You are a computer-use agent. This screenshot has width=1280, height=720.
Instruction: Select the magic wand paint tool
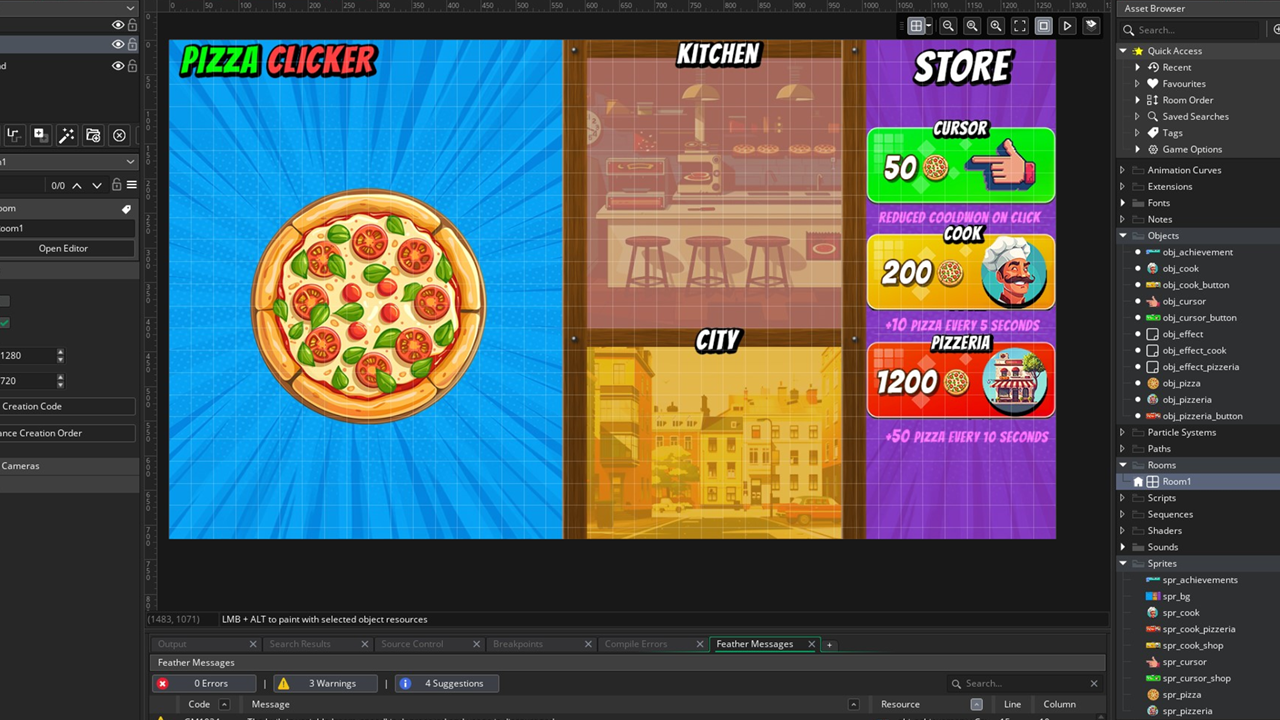click(x=67, y=135)
